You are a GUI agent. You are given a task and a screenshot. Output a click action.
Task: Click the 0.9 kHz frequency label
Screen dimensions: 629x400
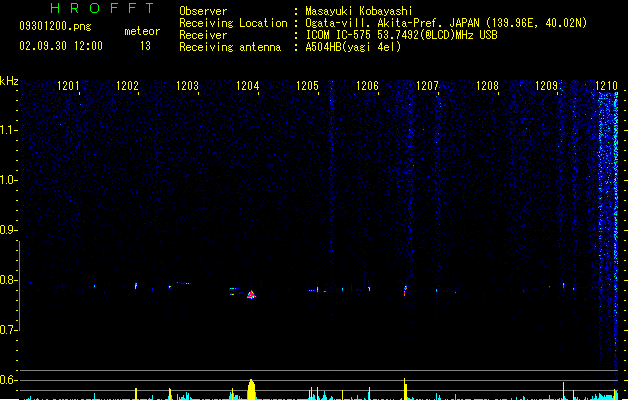pos(8,230)
